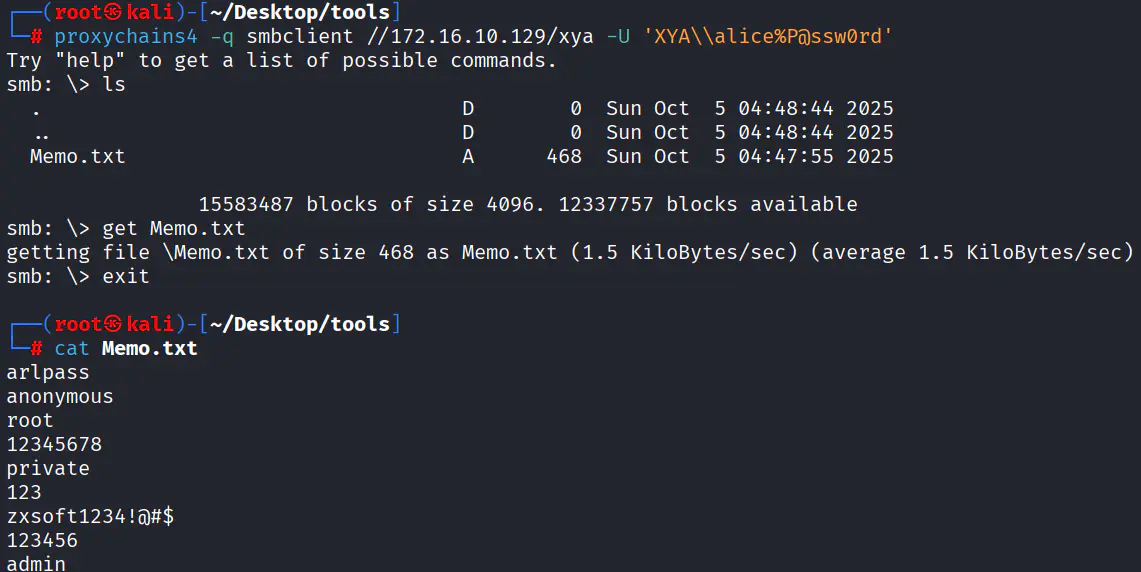The width and height of the screenshot is (1141, 572).
Task: Click the file size 468 in directory listing
Action: pos(564,157)
